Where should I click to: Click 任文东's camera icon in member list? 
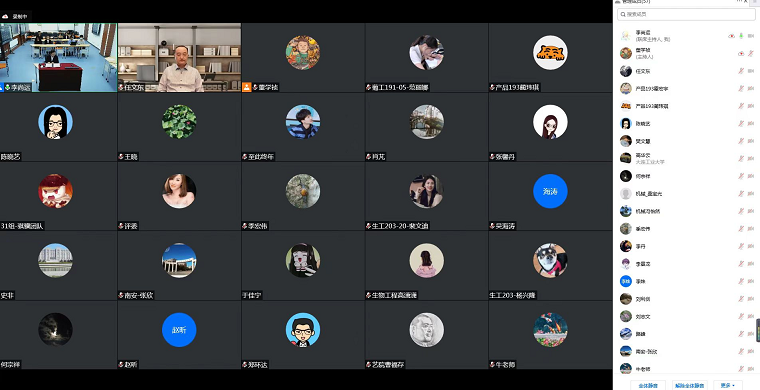(751, 71)
